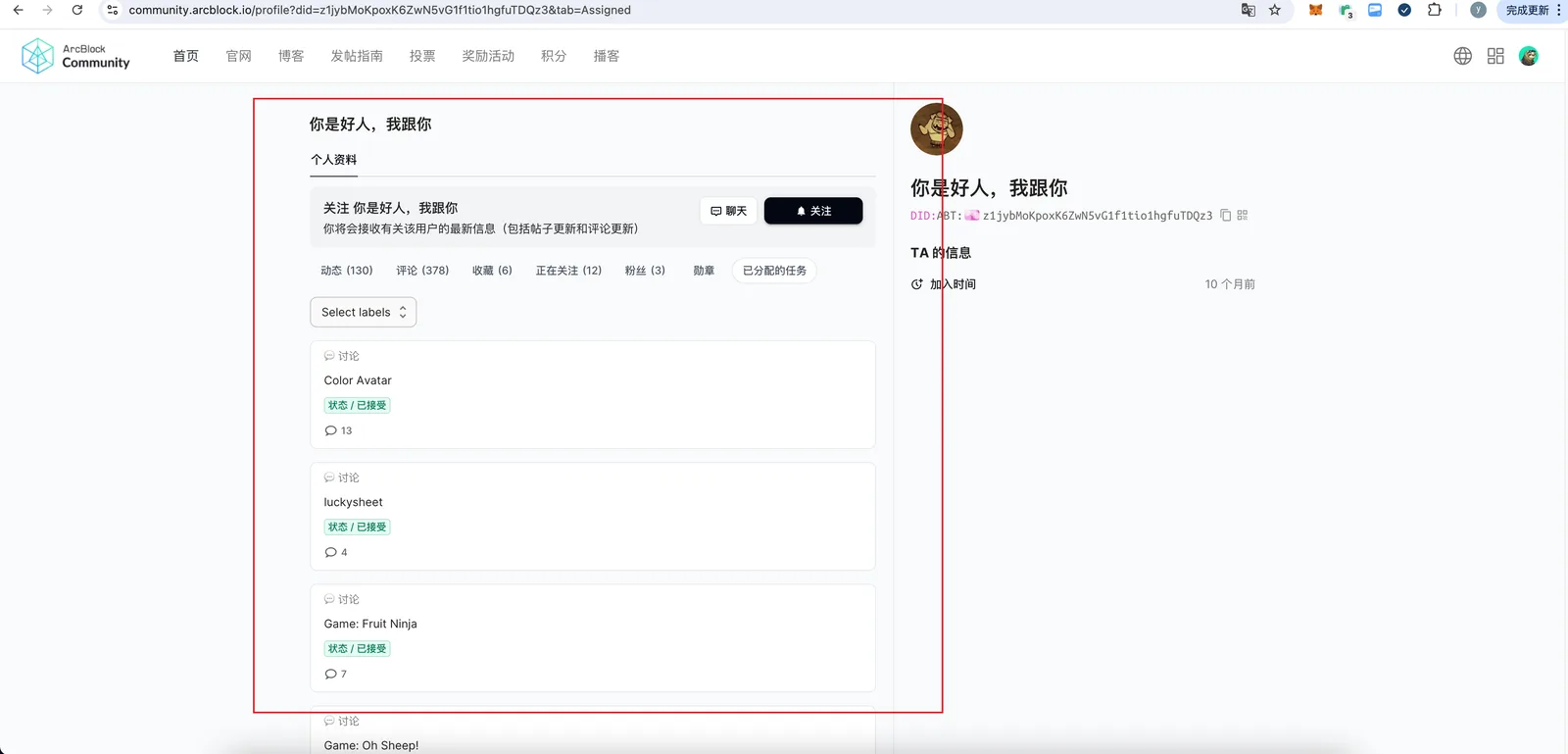Open the ArcBlock Community logo homepage

(75, 56)
